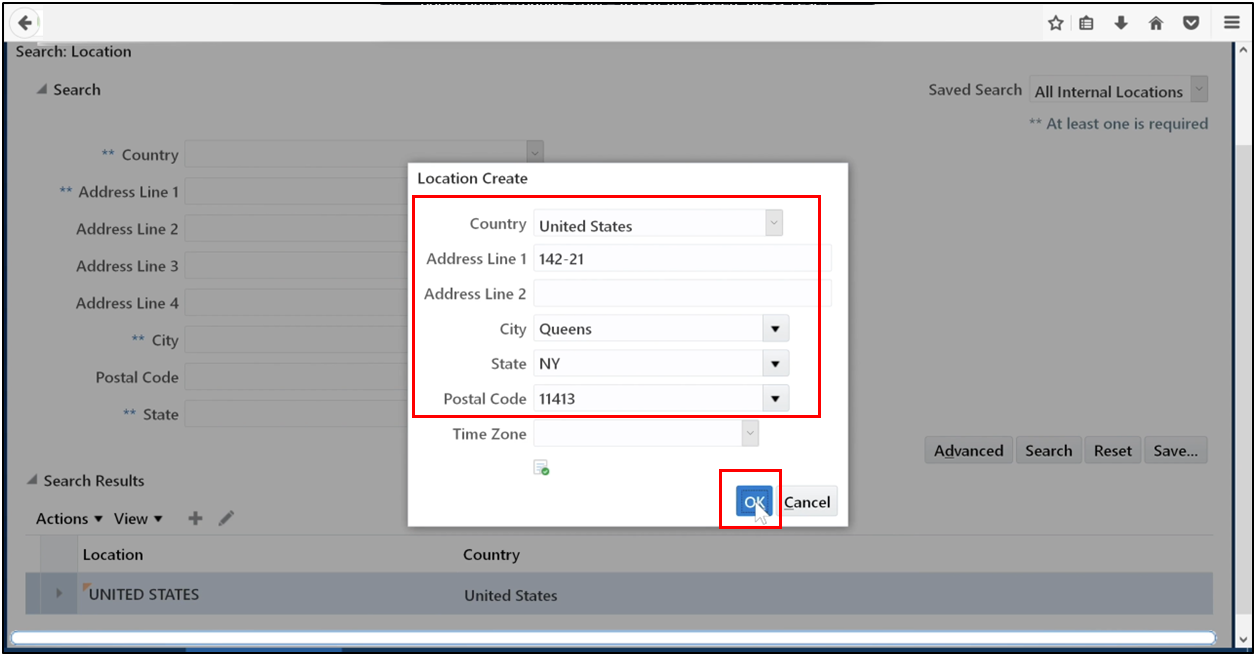
Task: Click the Add (+) icon in Search Results
Action: coord(194,518)
